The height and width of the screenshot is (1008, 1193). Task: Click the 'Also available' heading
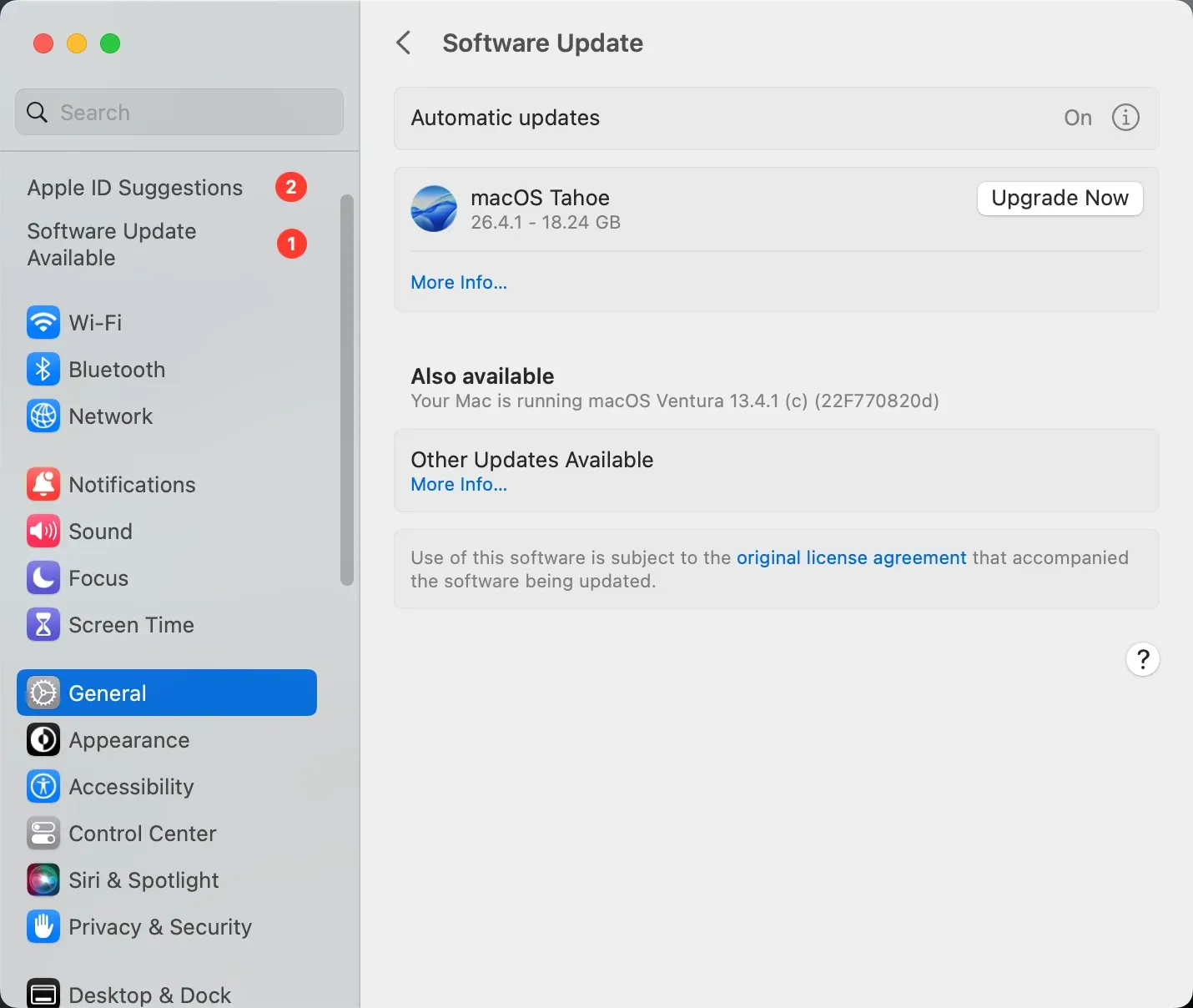click(482, 376)
